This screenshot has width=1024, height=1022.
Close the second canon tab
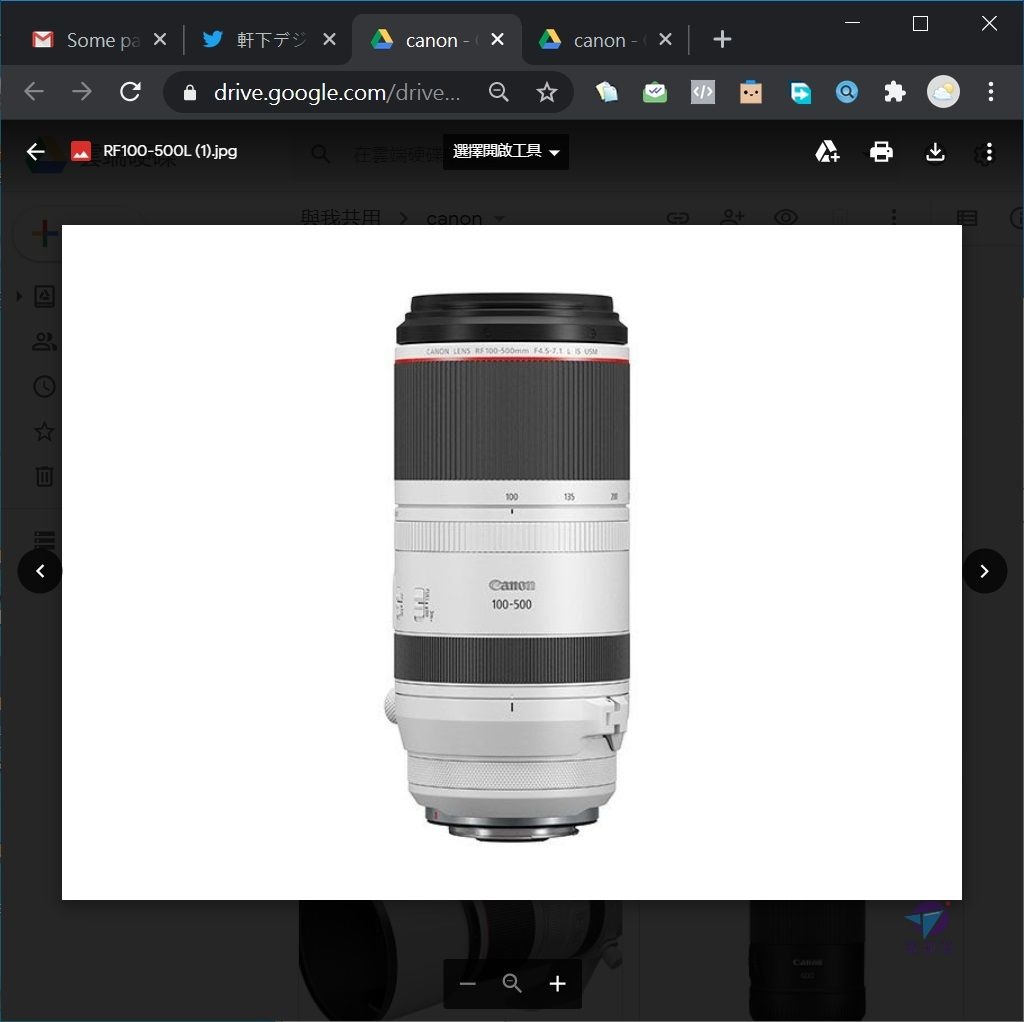[x=665, y=40]
